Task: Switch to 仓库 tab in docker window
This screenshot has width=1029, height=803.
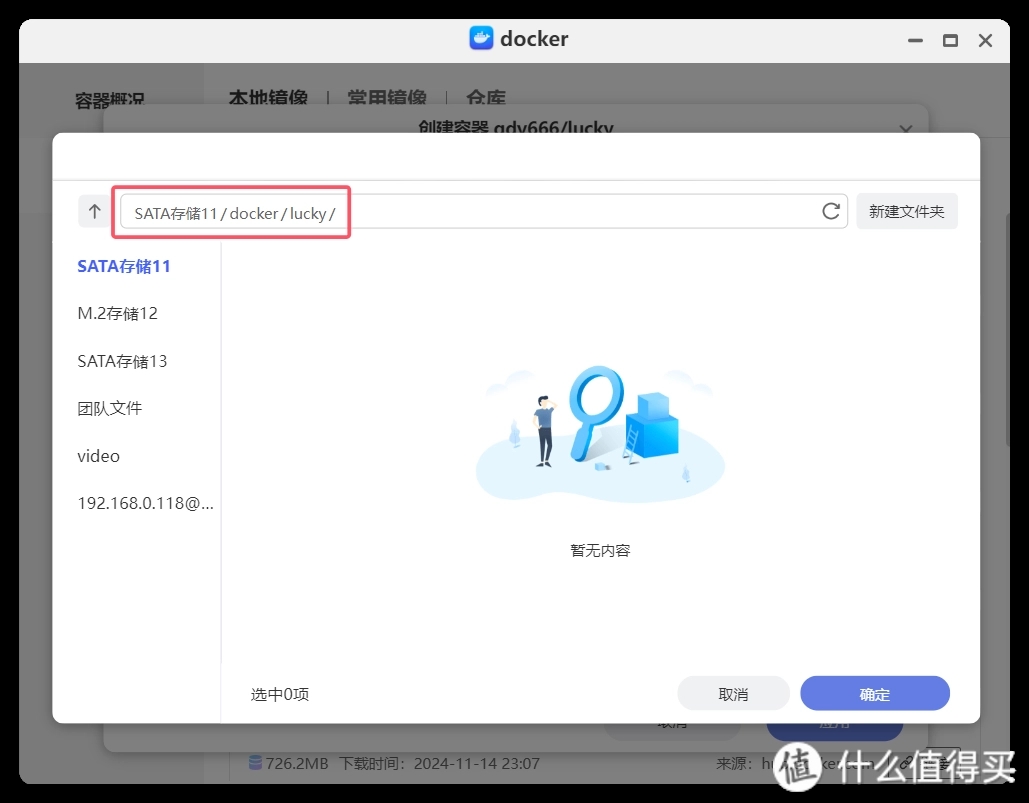Action: (x=486, y=97)
